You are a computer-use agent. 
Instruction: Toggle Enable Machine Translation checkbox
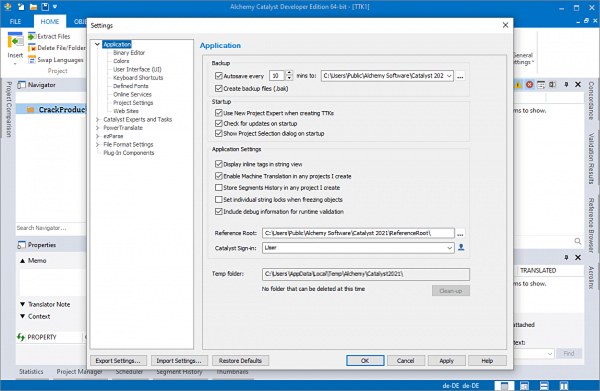pos(218,176)
